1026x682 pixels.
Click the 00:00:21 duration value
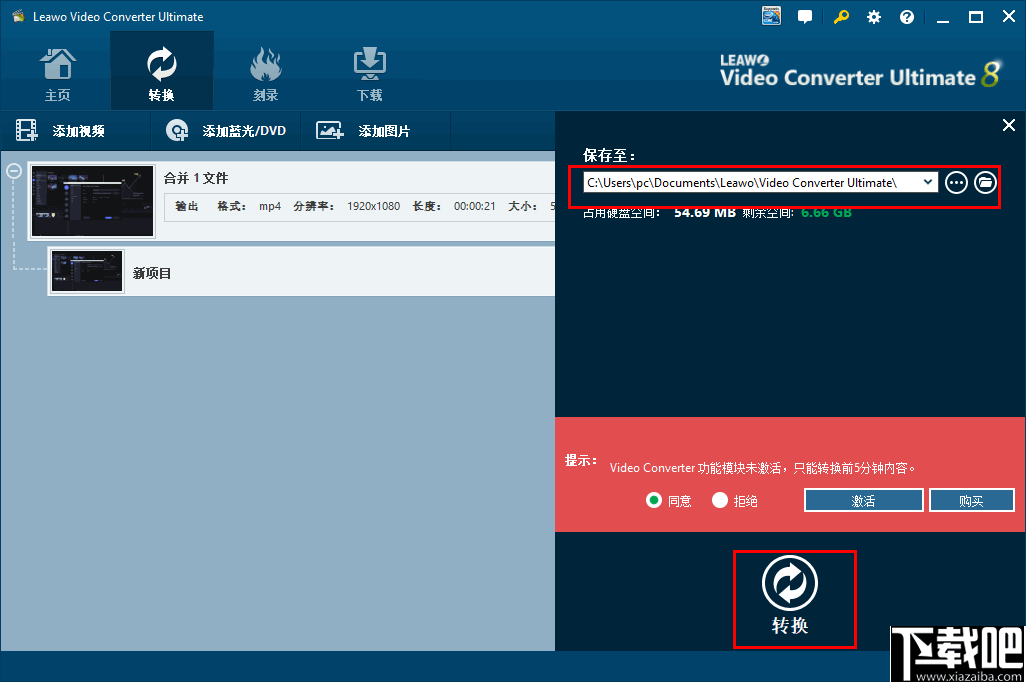tap(474, 206)
